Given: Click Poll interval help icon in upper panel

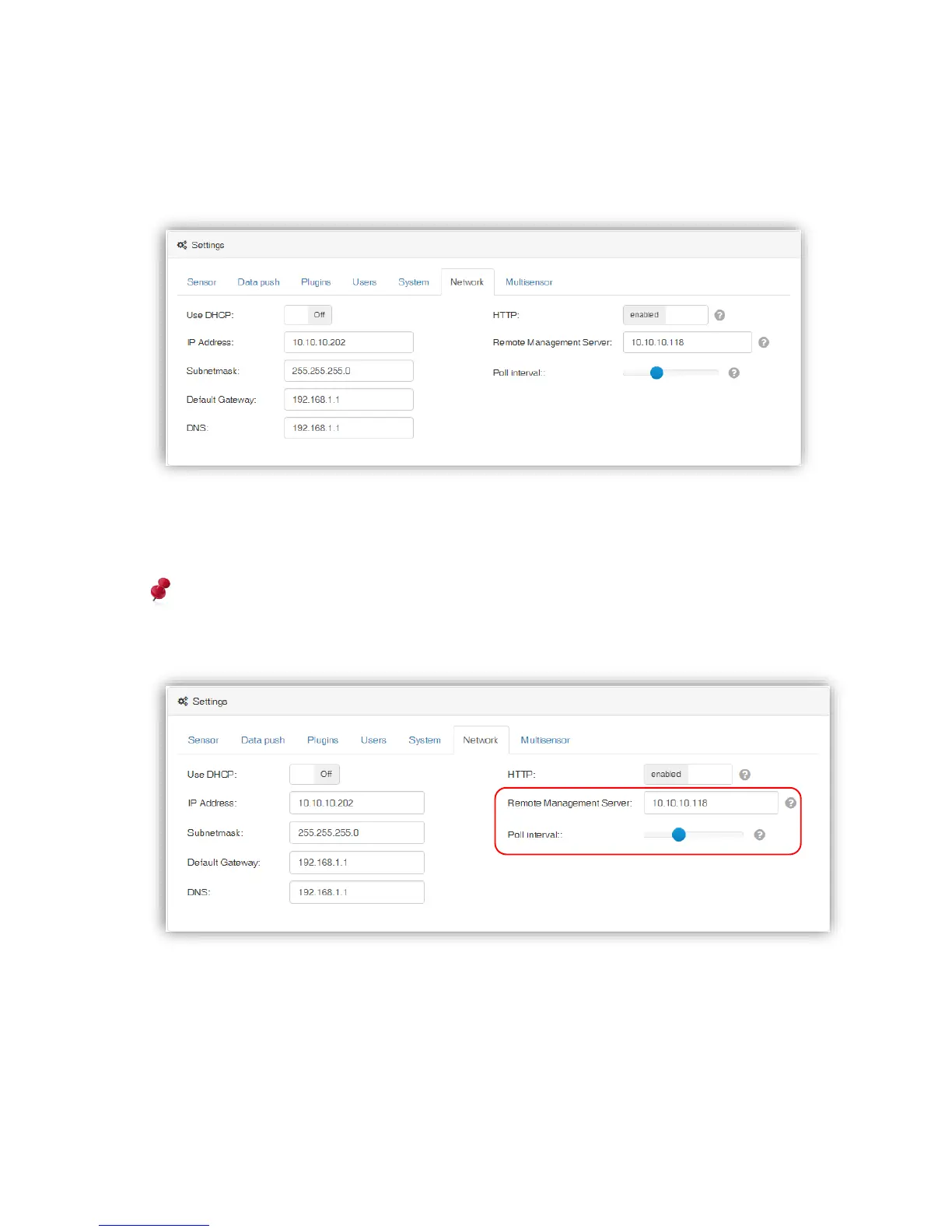Looking at the screenshot, I should point(733,373).
